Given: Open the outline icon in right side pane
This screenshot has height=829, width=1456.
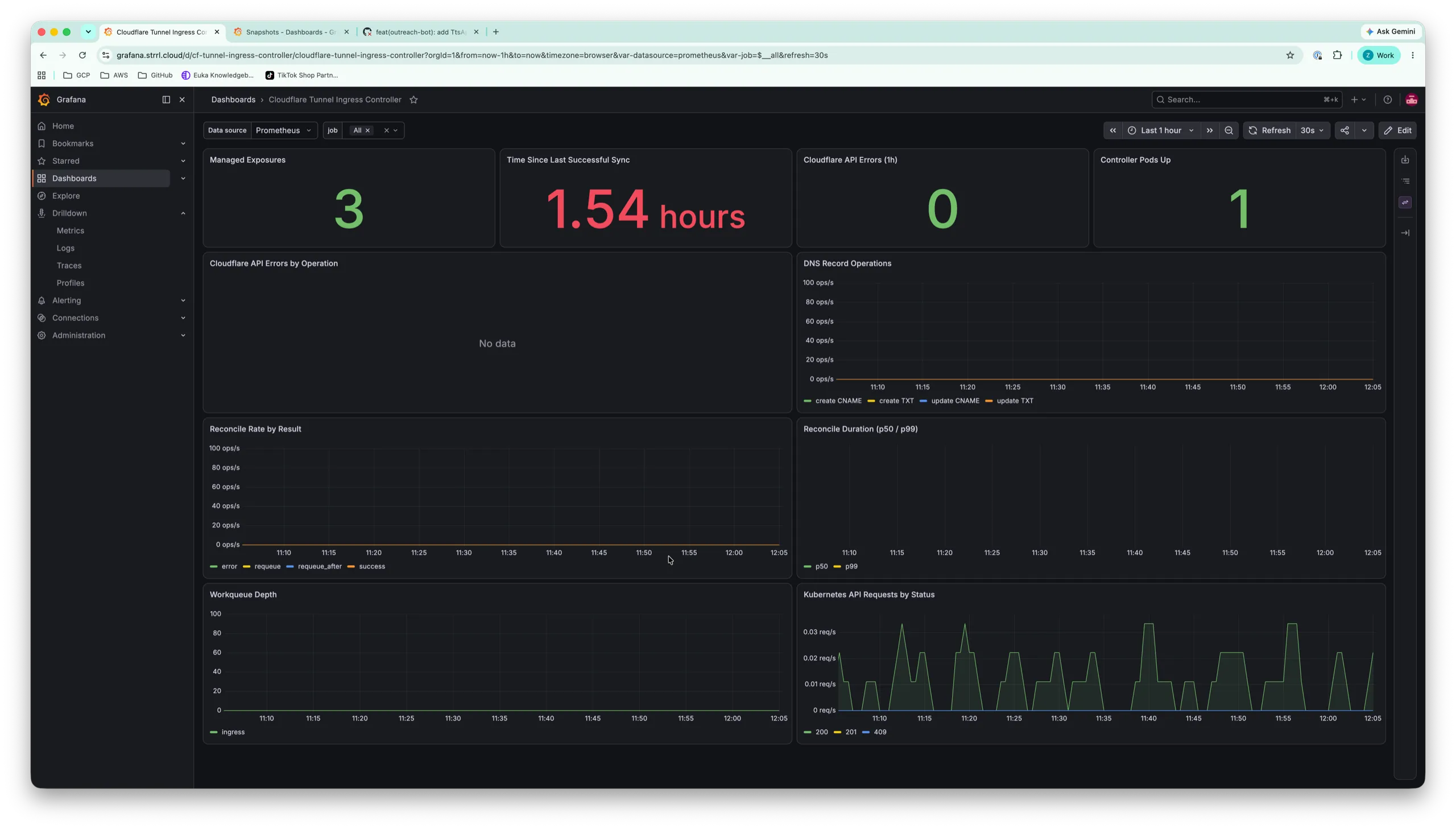Looking at the screenshot, I should click(x=1405, y=181).
